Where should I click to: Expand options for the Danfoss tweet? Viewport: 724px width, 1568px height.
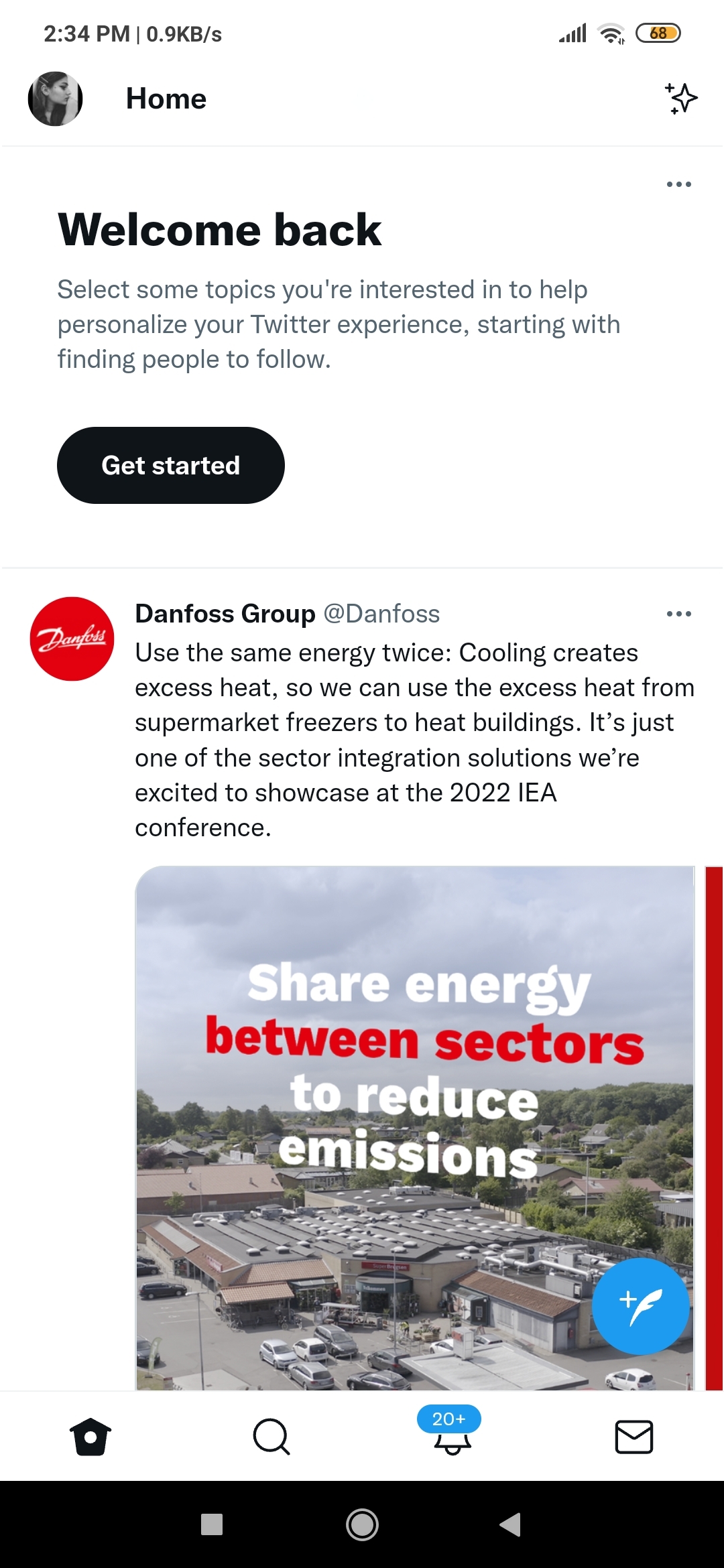pyautogui.click(x=678, y=614)
